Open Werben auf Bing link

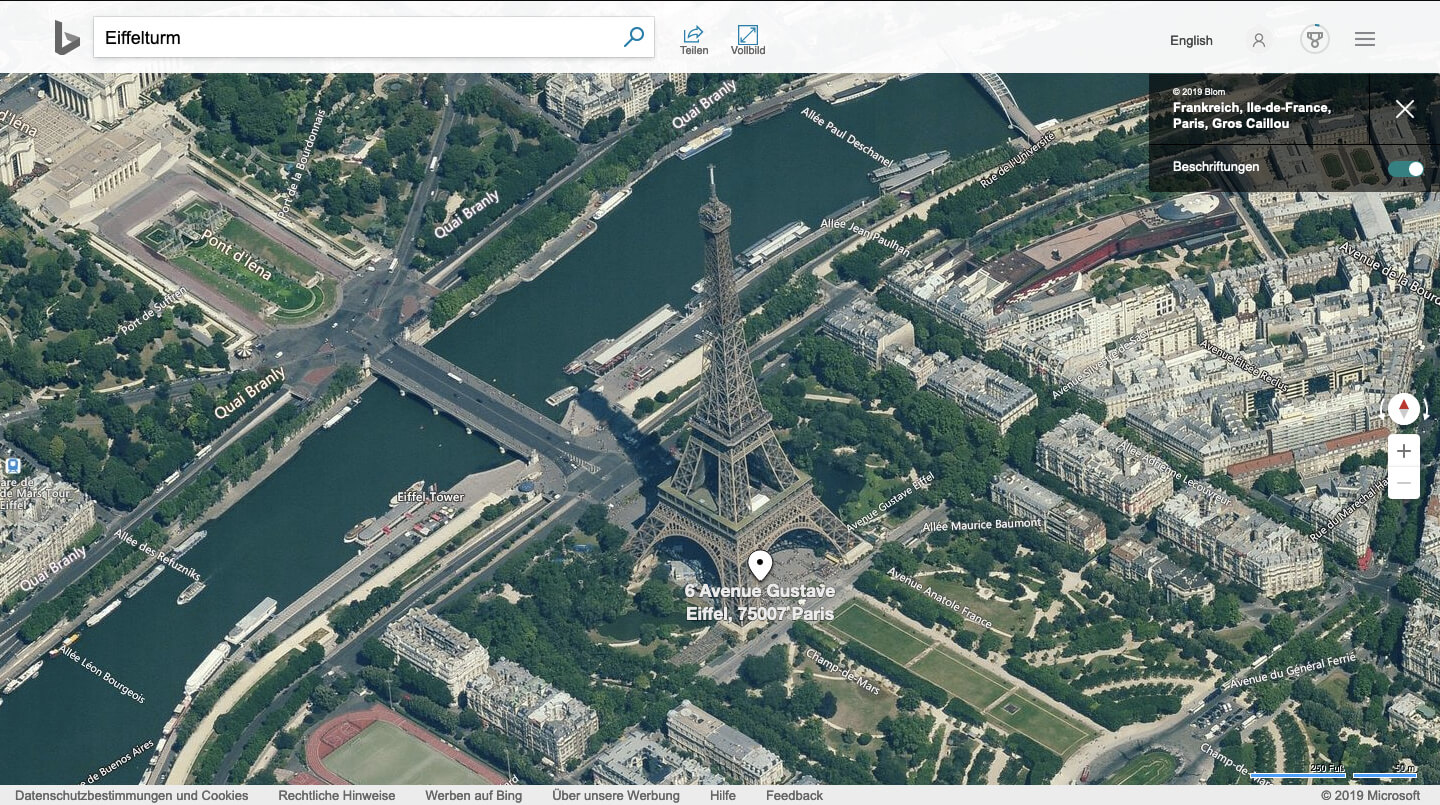coord(473,795)
